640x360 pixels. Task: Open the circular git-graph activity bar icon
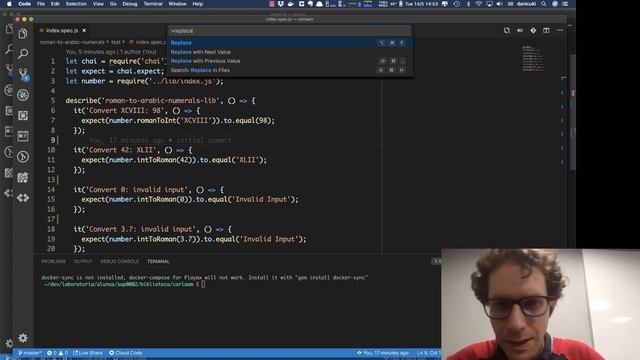pyautogui.click(x=23, y=157)
